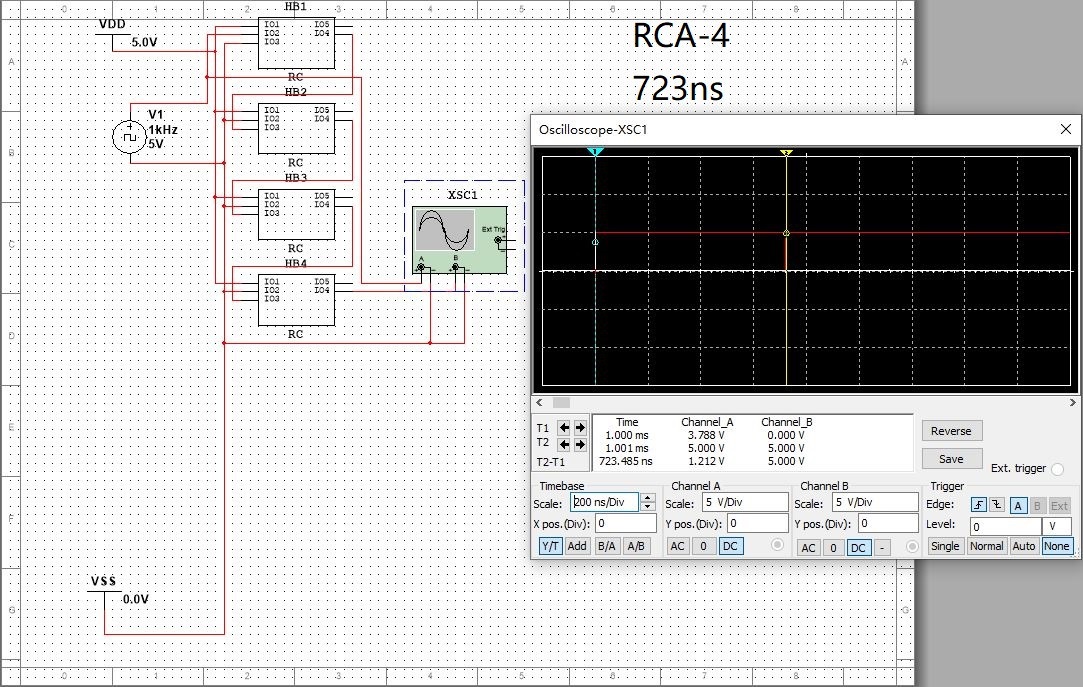Set Channel A coupling to 0
The width and height of the screenshot is (1083, 687).
(x=703, y=546)
